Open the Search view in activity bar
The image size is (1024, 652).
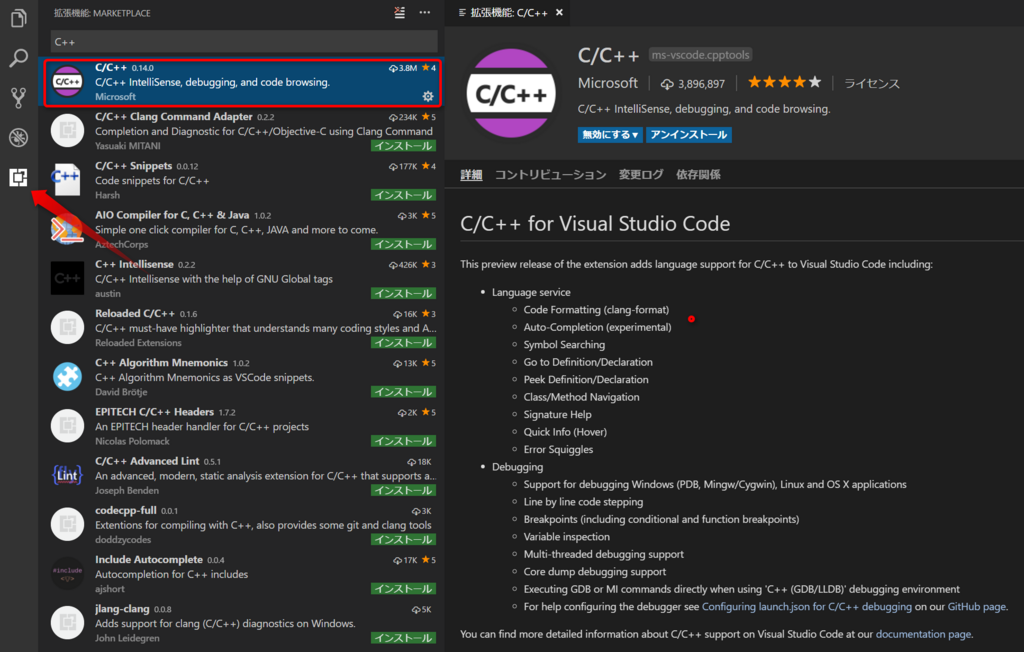tap(18, 57)
